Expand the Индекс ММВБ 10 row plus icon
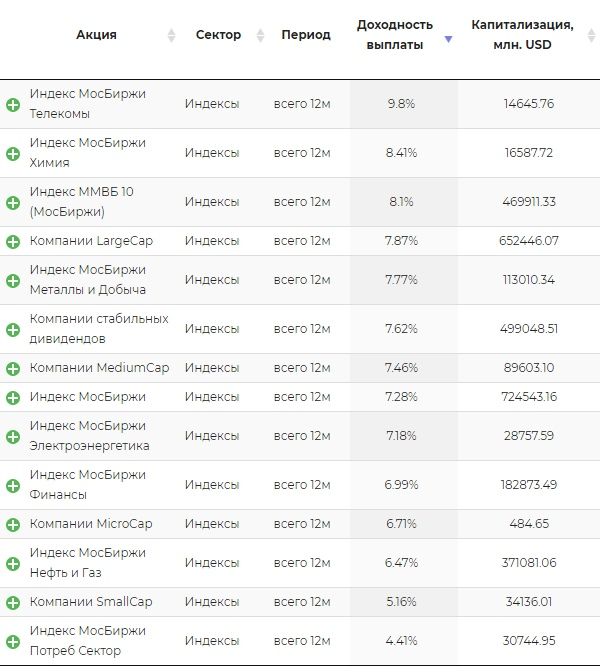This screenshot has height=672, width=608. click(x=13, y=202)
